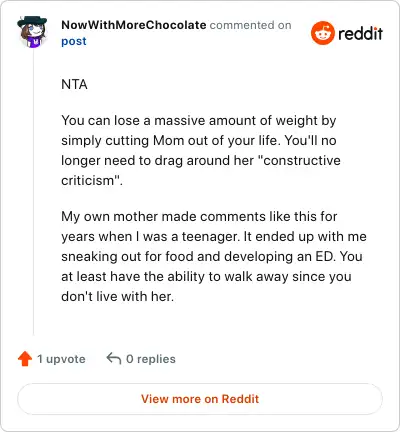This screenshot has height=432, width=400.
Task: Click the line "years when I was a teenager"
Action: (214, 237)
